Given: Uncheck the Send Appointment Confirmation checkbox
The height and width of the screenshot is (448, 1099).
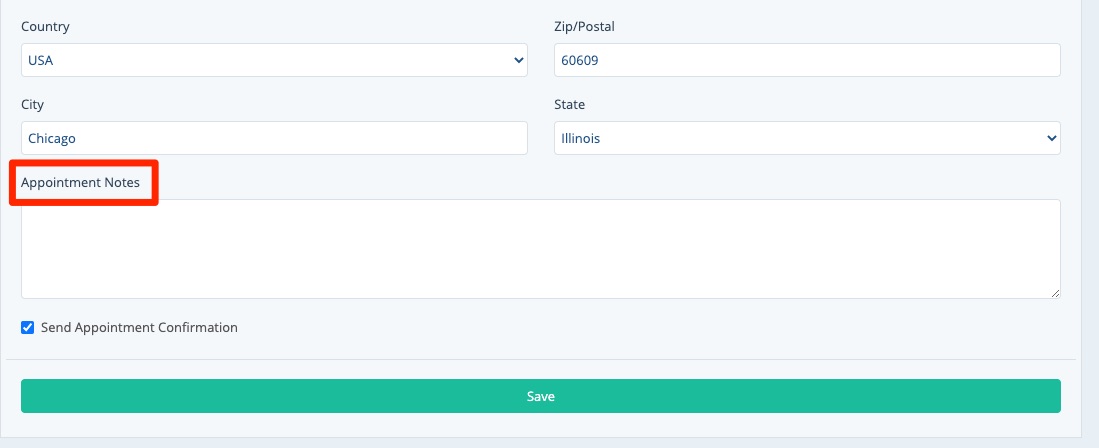Looking at the screenshot, I should tap(28, 327).
